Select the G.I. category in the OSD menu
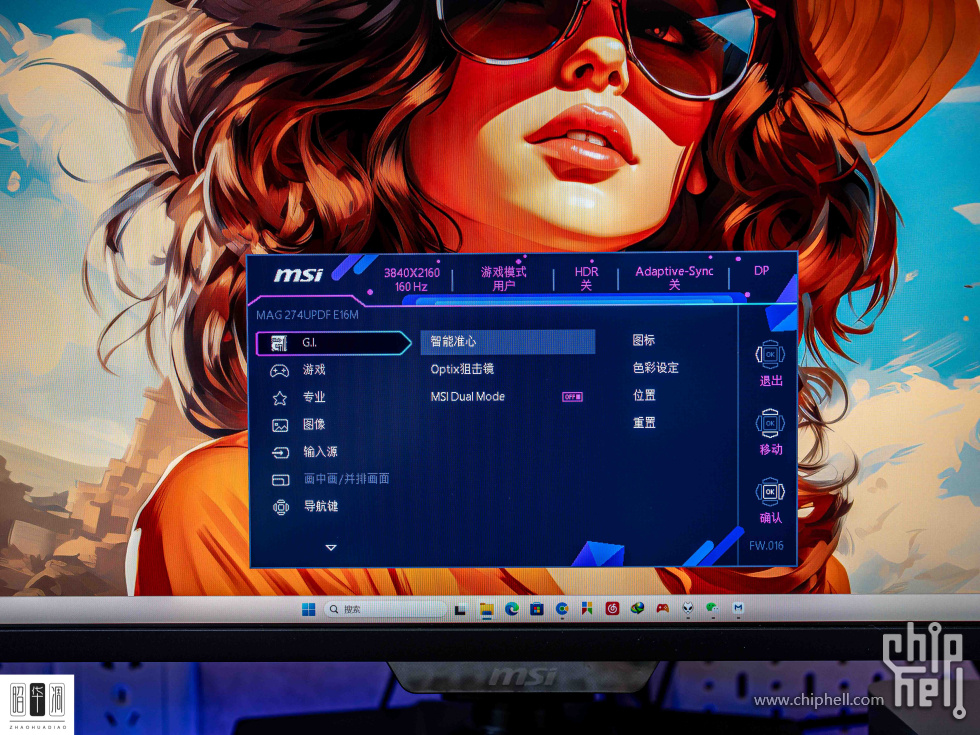Image resolution: width=980 pixels, height=735 pixels. 333,343
